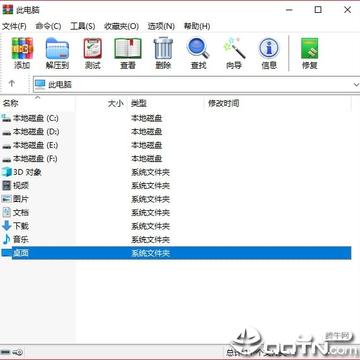Open the 工具(S) menu
The height and width of the screenshot is (360, 360).
(83, 26)
